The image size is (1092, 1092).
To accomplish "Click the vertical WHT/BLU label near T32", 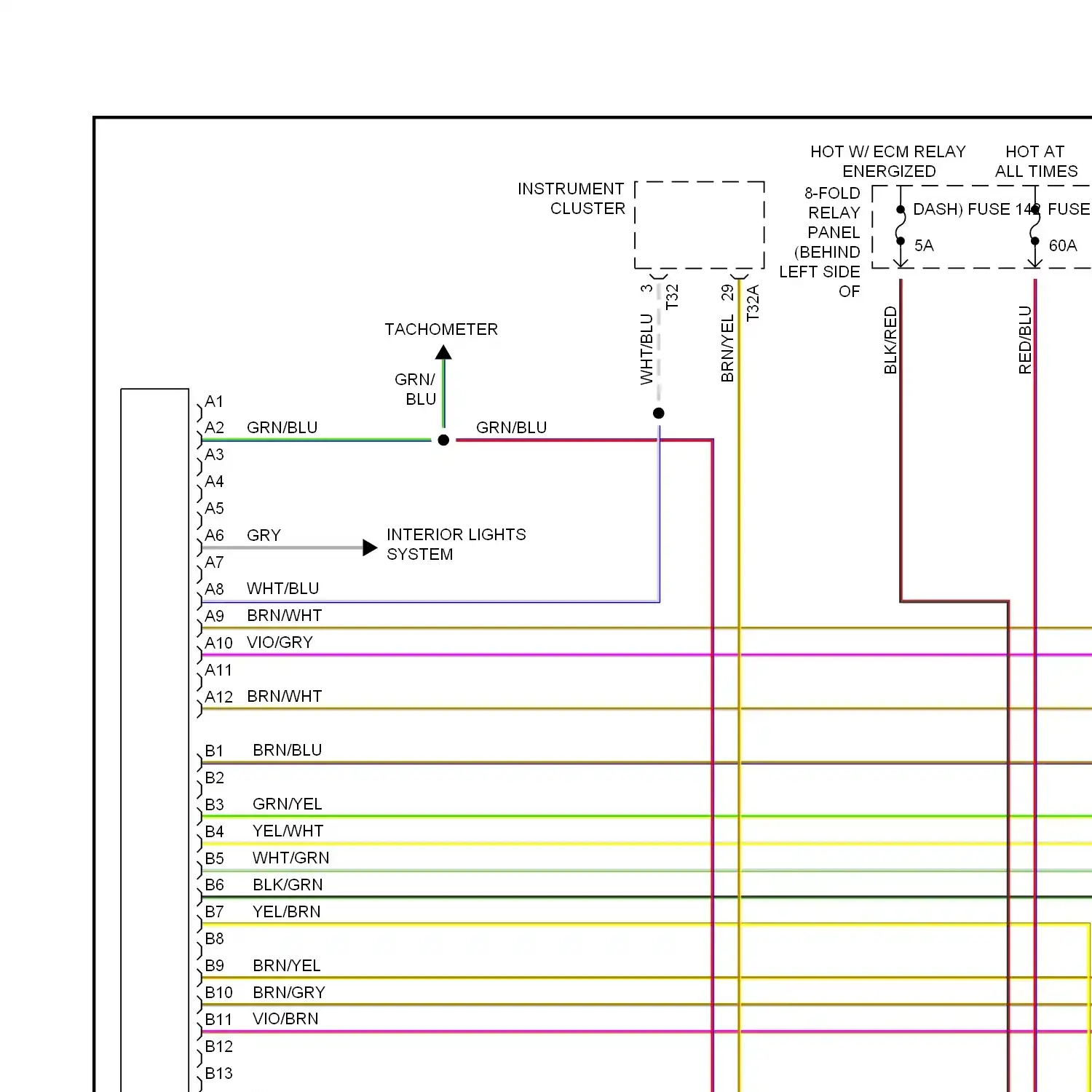I will coord(646,349).
